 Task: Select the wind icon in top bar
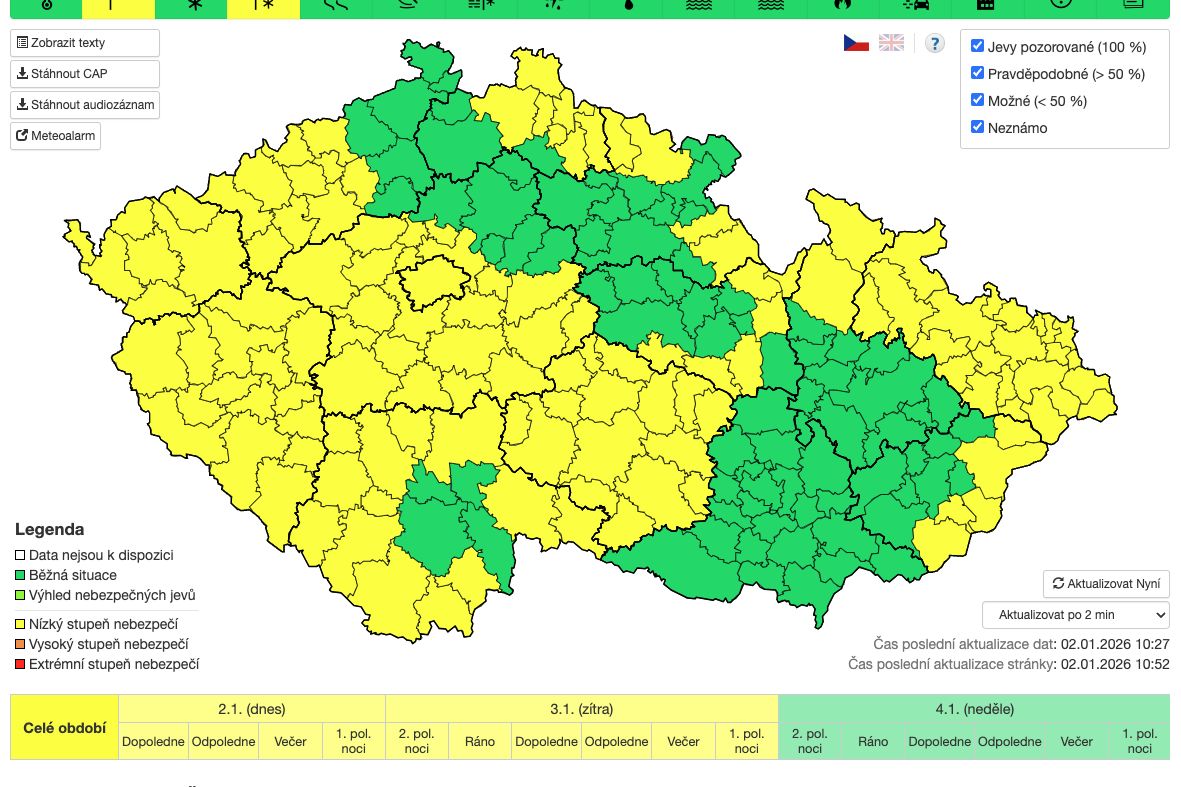coord(336,6)
